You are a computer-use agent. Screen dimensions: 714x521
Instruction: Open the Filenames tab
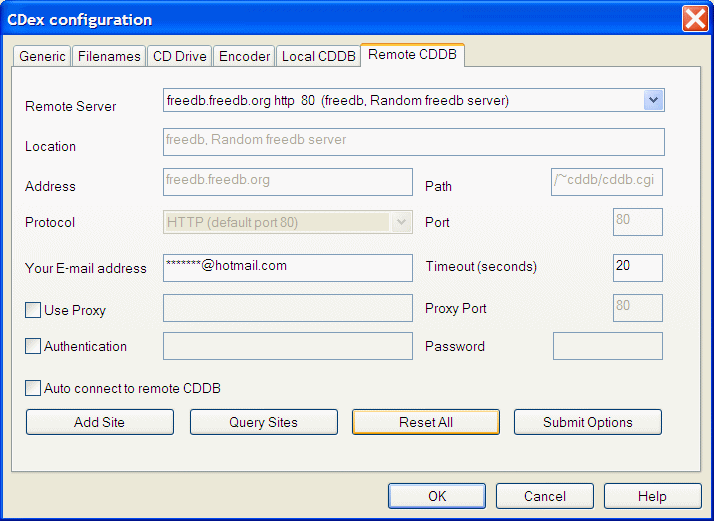click(109, 56)
